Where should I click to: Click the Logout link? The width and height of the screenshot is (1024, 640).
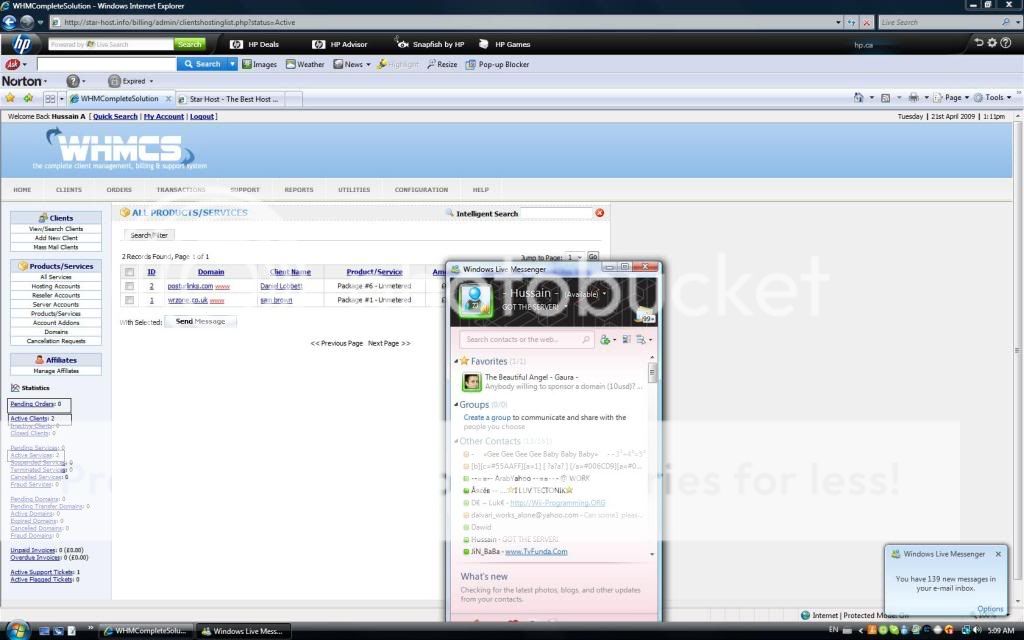tap(202, 117)
